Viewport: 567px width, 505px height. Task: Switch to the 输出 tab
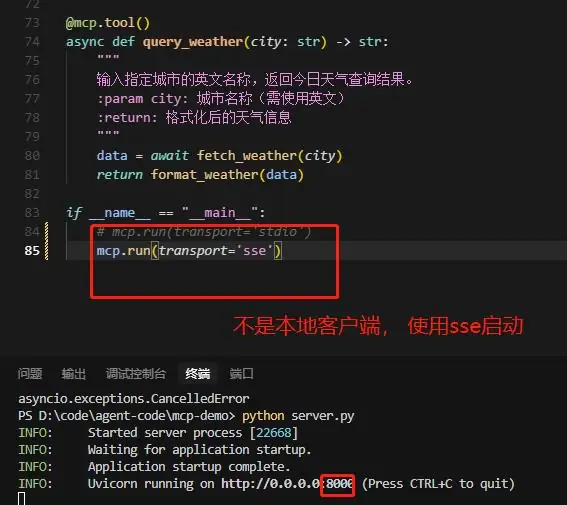(74, 373)
